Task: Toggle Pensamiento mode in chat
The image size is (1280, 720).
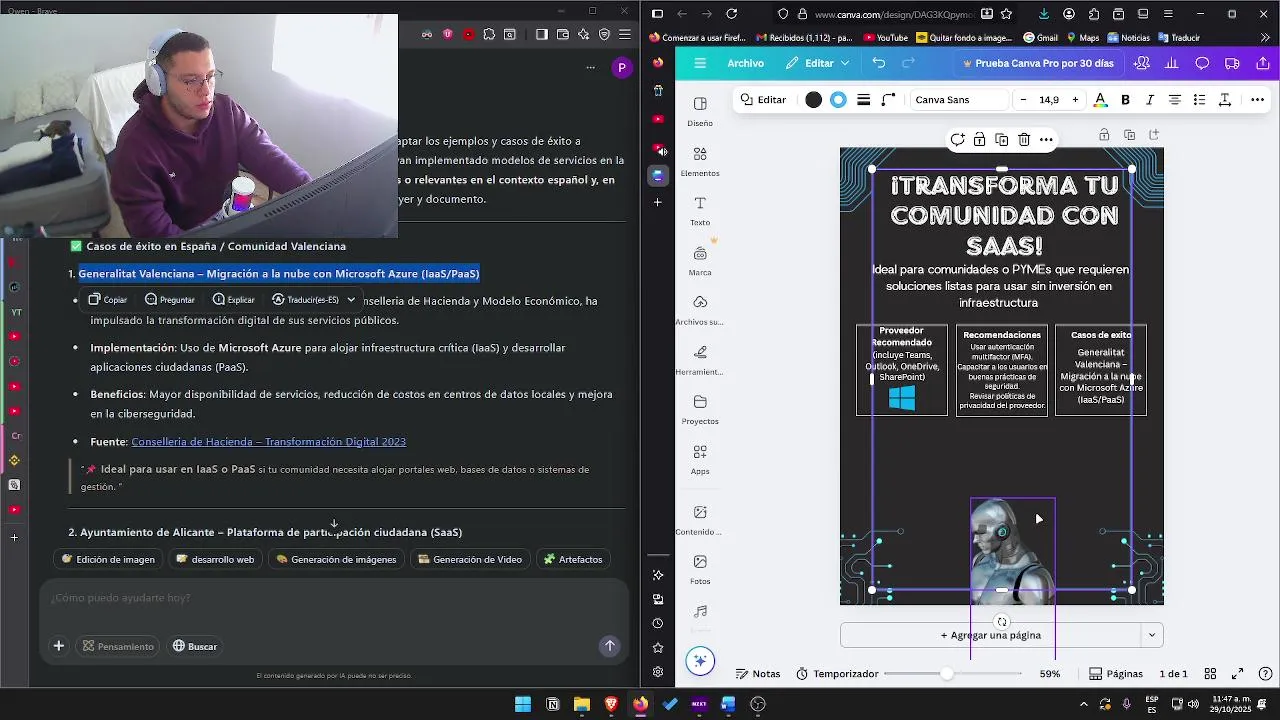Action: [118, 646]
